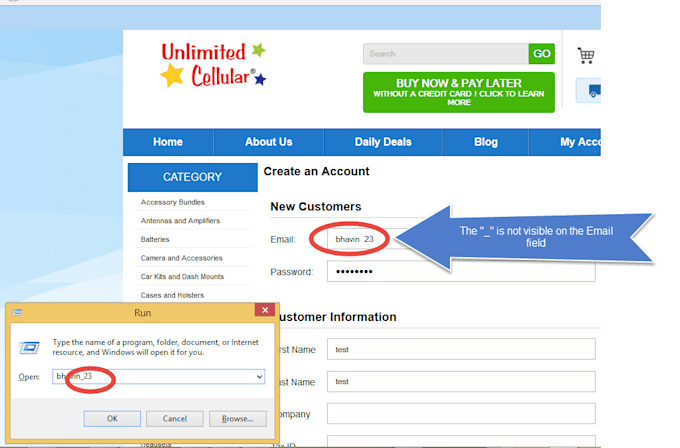Image resolution: width=680 pixels, height=448 pixels.
Task: Click Browse... in the Run dialog
Action: (x=238, y=419)
